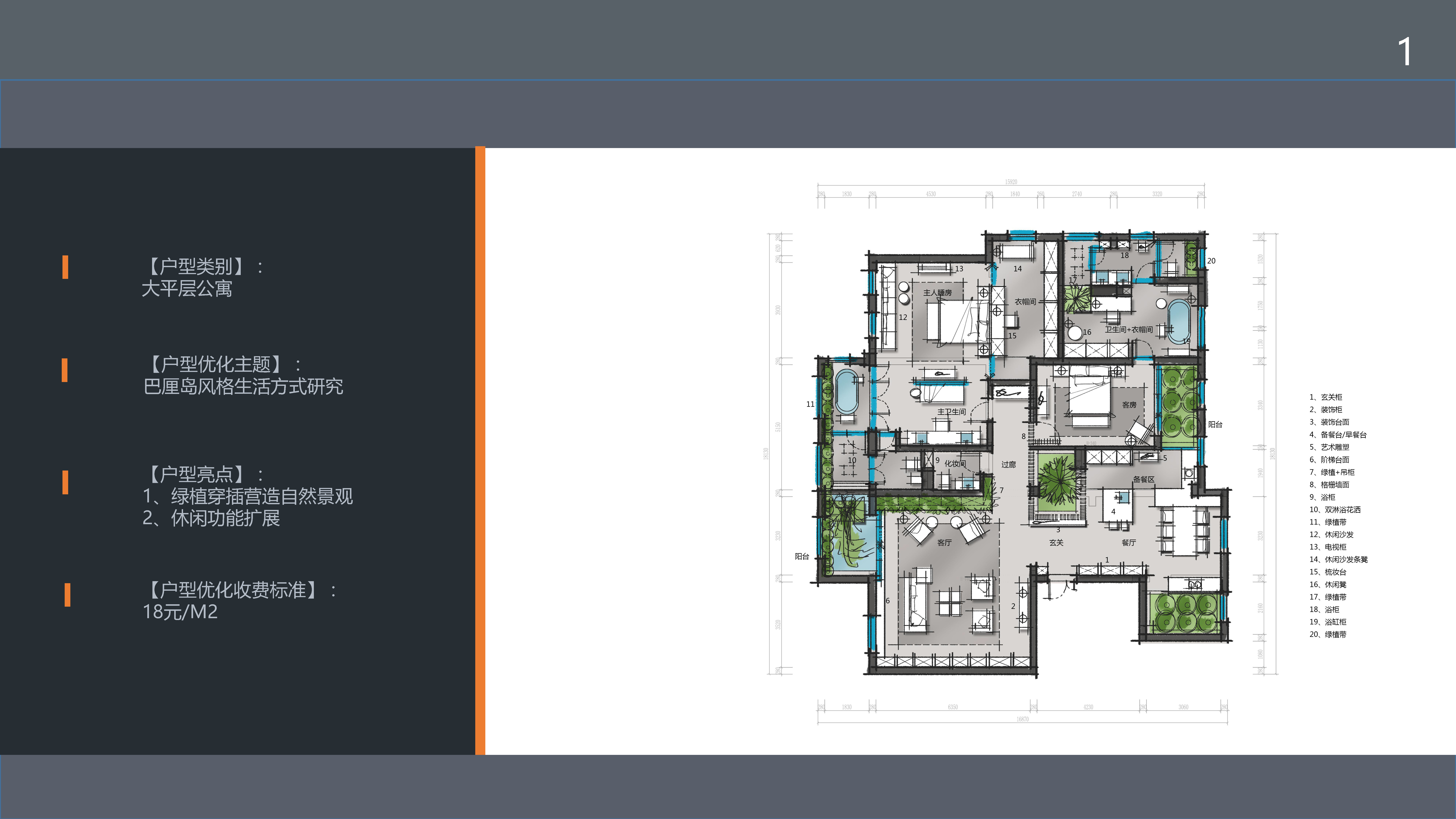Click the bottom dimension "6350"
Screen dimensions: 1456x819
tap(953, 707)
